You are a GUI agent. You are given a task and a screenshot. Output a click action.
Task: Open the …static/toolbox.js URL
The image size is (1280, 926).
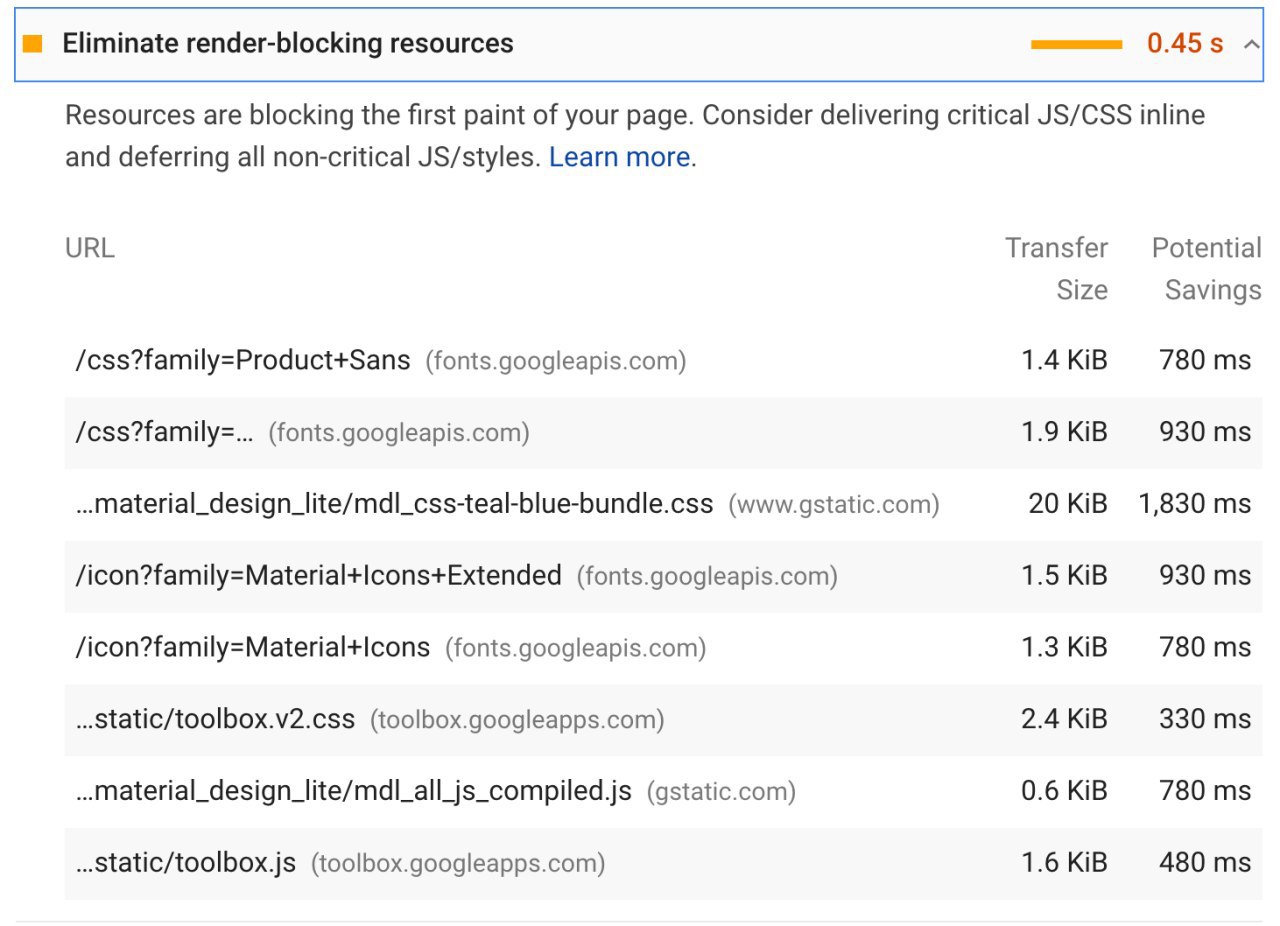(x=186, y=863)
